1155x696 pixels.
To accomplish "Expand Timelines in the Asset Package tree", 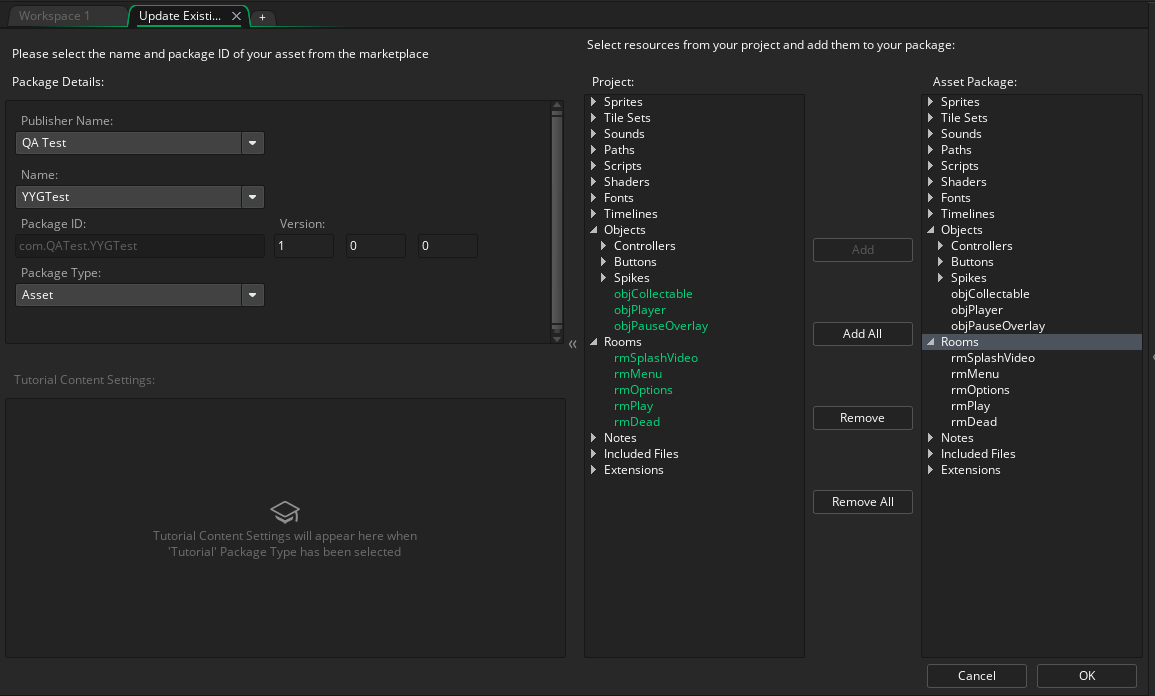I will tap(930, 214).
